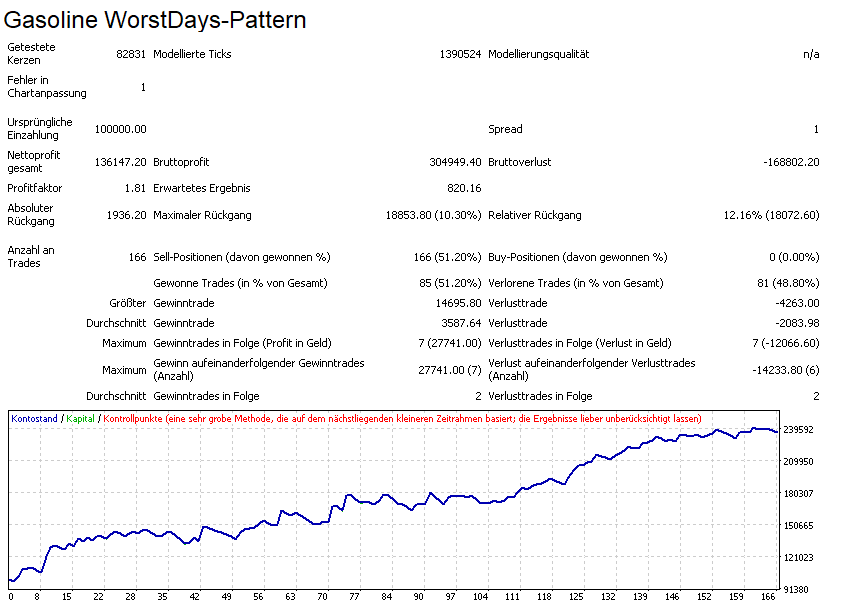Click the Modellierungsqualität label
Image resolution: width=843 pixels, height=606 pixels.
pyautogui.click(x=538, y=54)
